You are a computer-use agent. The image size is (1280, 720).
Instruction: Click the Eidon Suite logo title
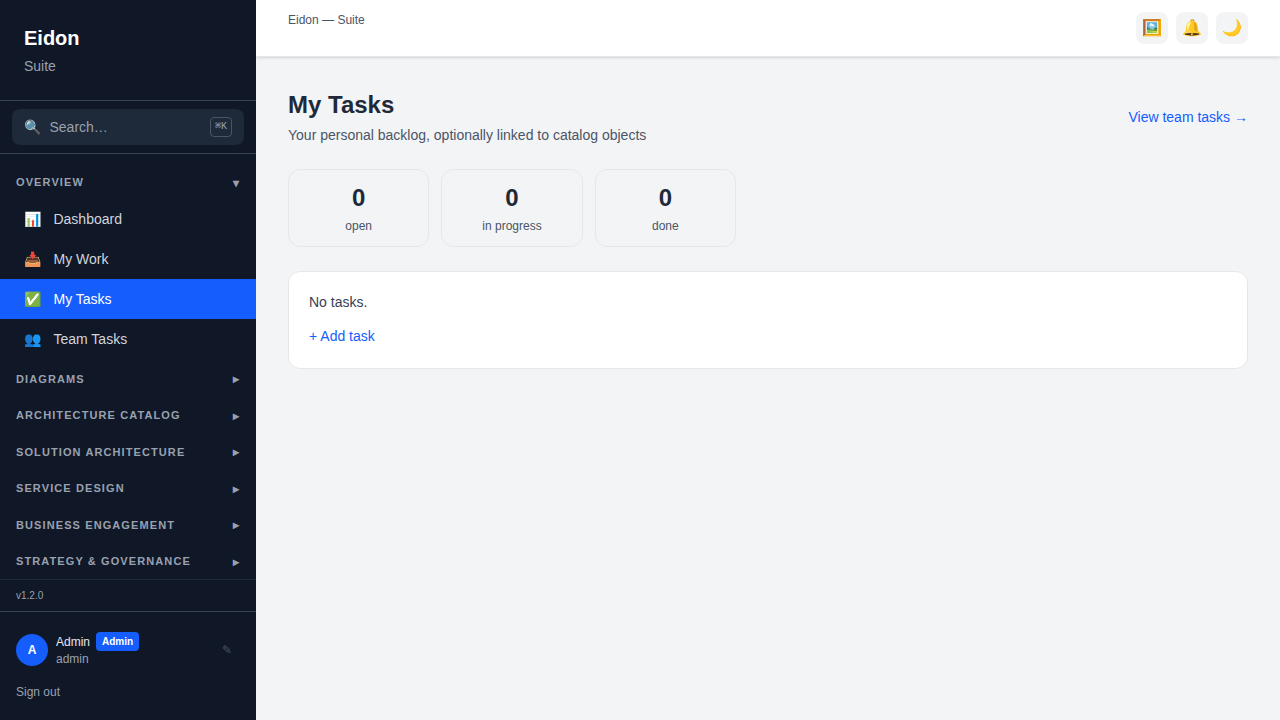point(52,38)
